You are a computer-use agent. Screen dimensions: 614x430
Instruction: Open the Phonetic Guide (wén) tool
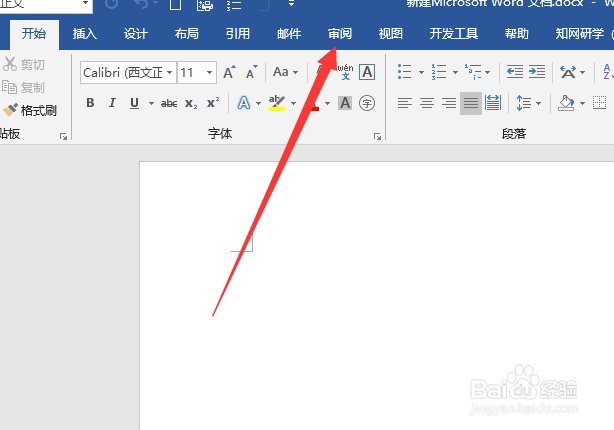click(345, 72)
